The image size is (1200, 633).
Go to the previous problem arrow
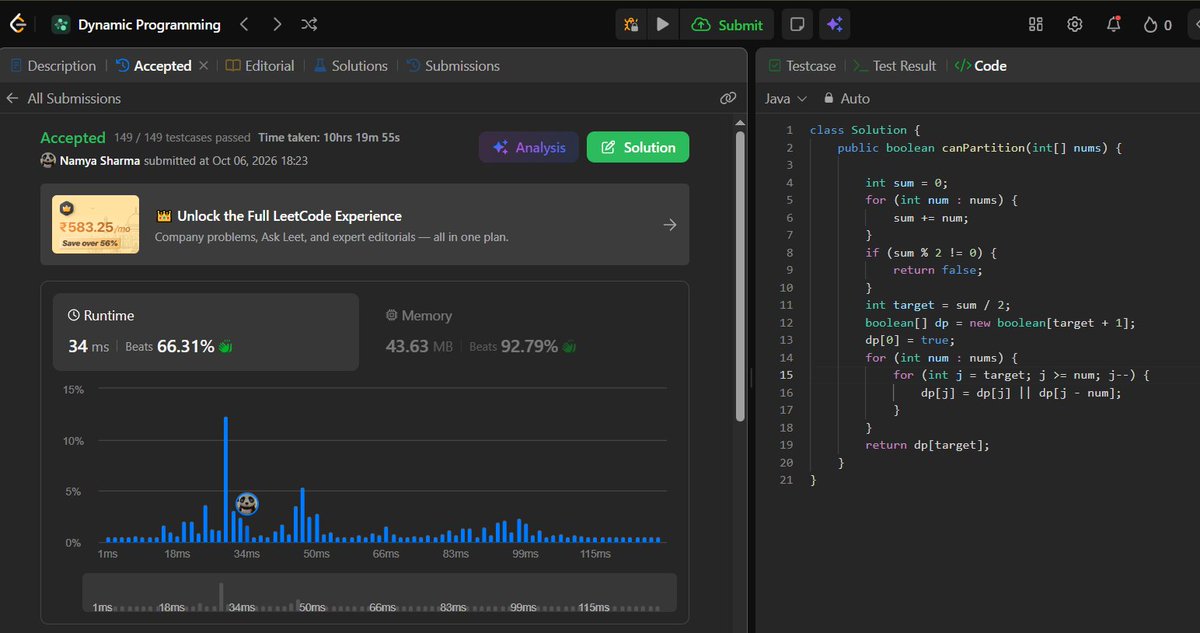(x=244, y=24)
